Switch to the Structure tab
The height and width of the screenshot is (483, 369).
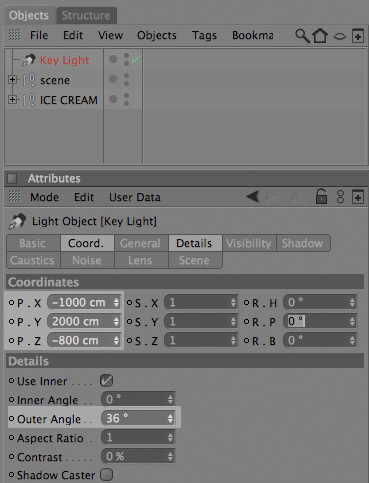point(86,15)
